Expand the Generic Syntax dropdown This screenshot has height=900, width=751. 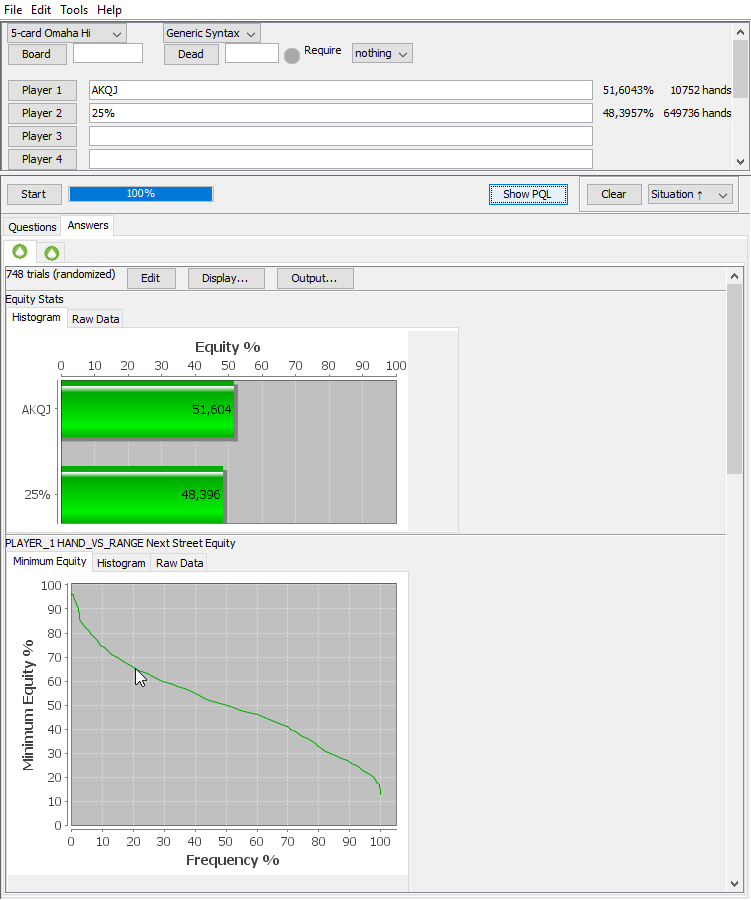coord(212,34)
